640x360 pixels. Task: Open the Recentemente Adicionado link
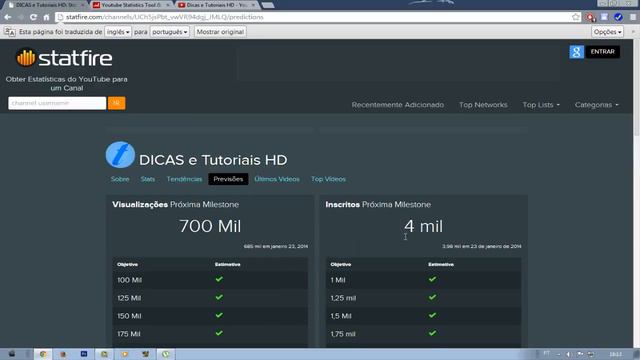tap(398, 105)
